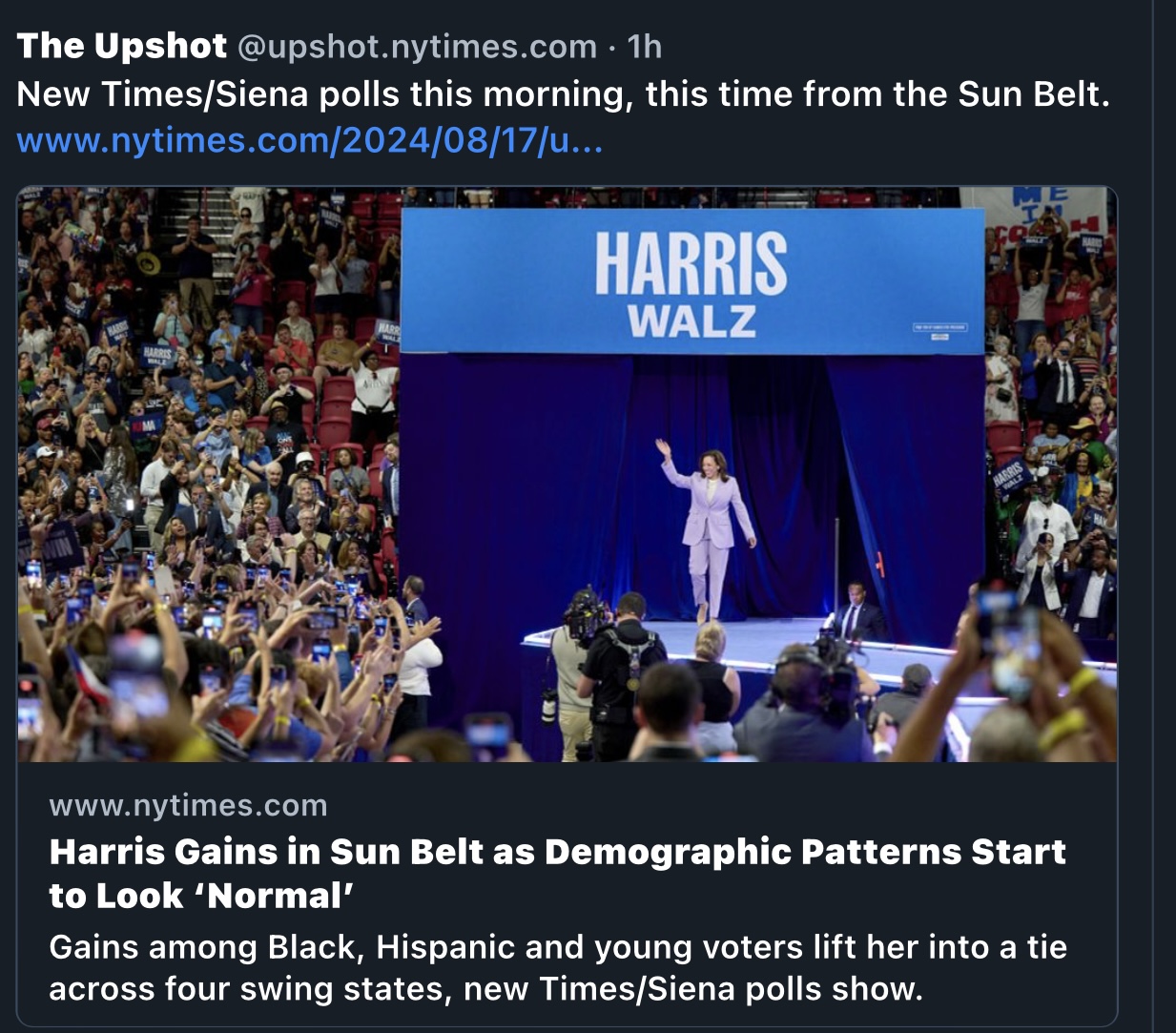
Task: Click the HARRIS WALZ banner in photo
Action: pos(692,281)
